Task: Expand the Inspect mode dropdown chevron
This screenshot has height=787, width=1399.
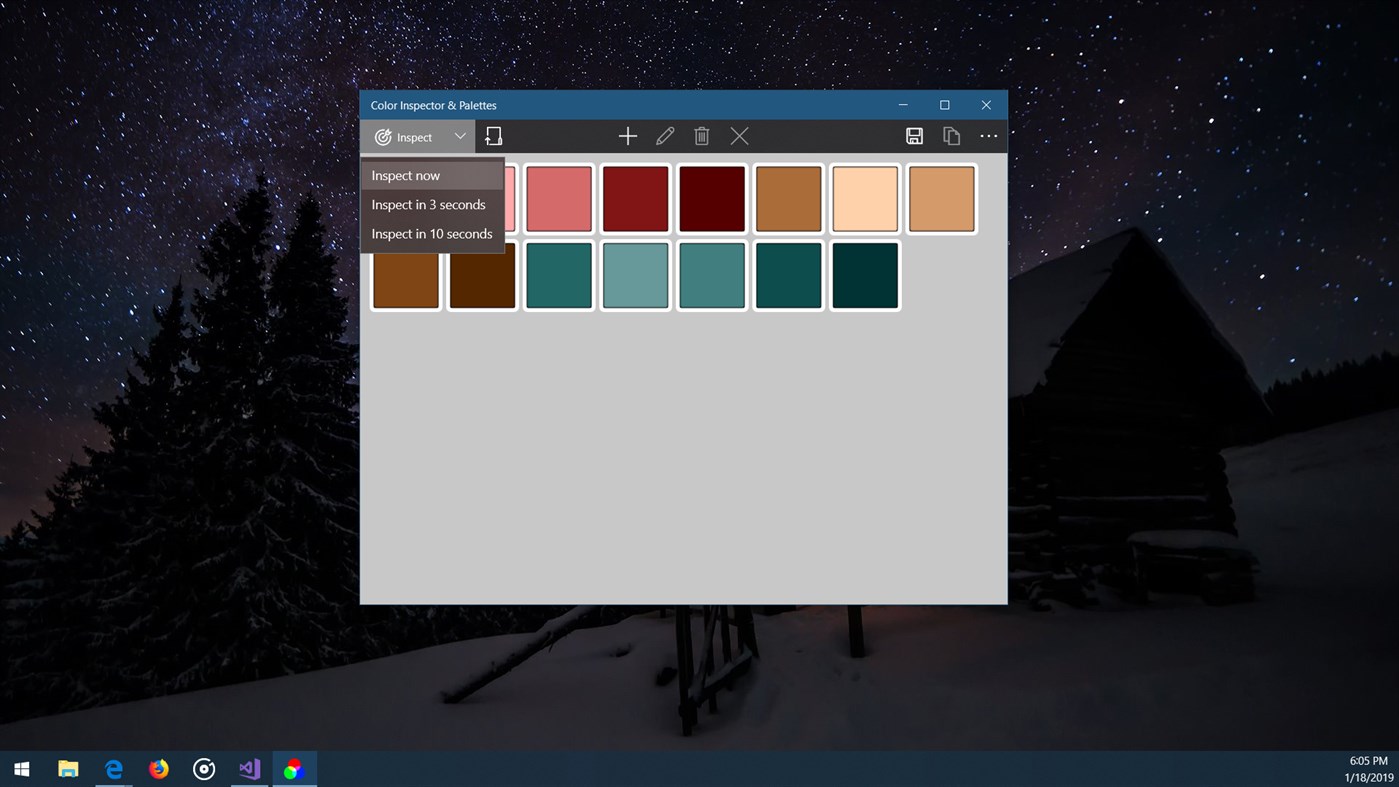Action: 460,136
